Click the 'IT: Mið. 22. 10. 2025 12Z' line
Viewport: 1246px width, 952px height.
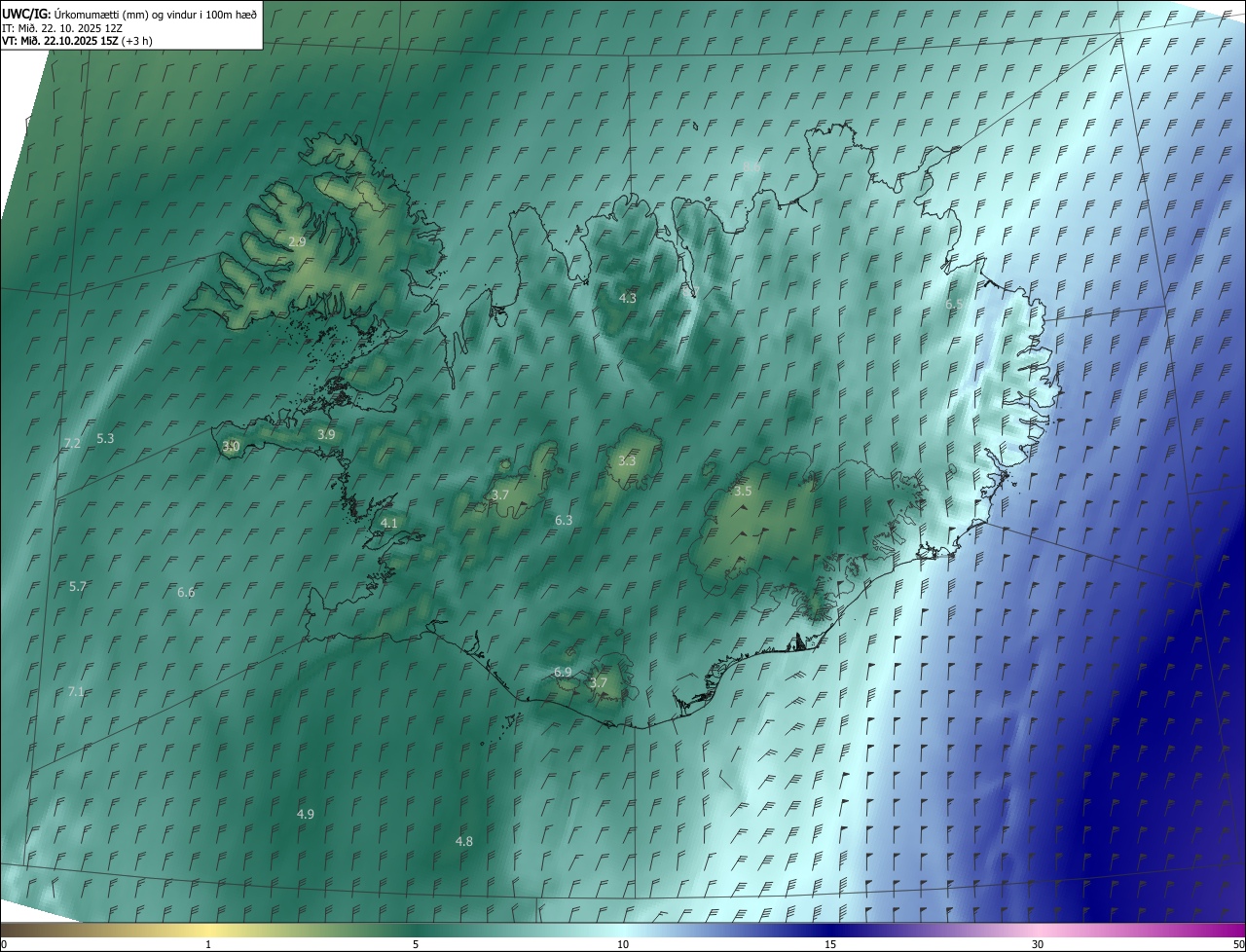(61, 28)
